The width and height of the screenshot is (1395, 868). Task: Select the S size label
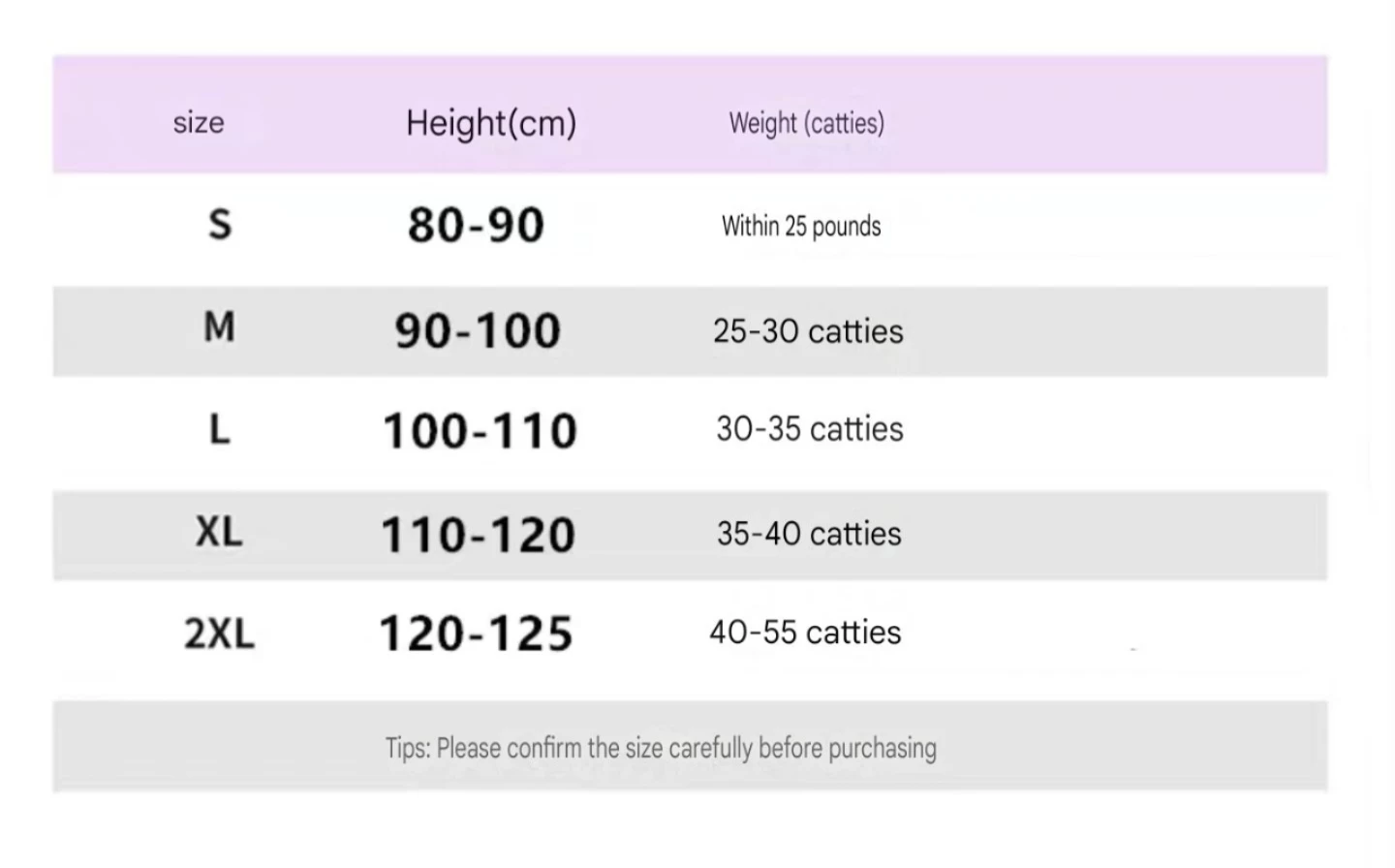(220, 225)
